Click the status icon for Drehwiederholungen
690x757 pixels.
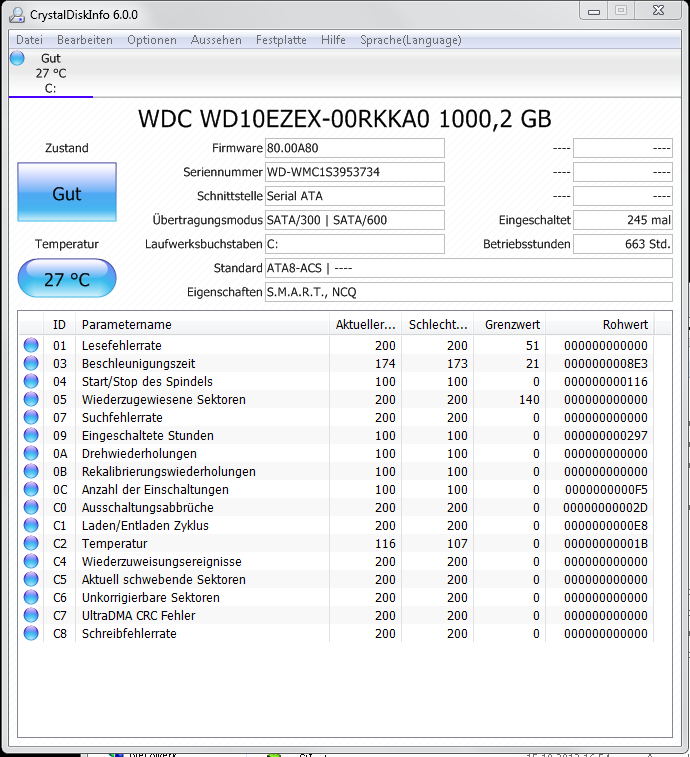click(x=31, y=453)
